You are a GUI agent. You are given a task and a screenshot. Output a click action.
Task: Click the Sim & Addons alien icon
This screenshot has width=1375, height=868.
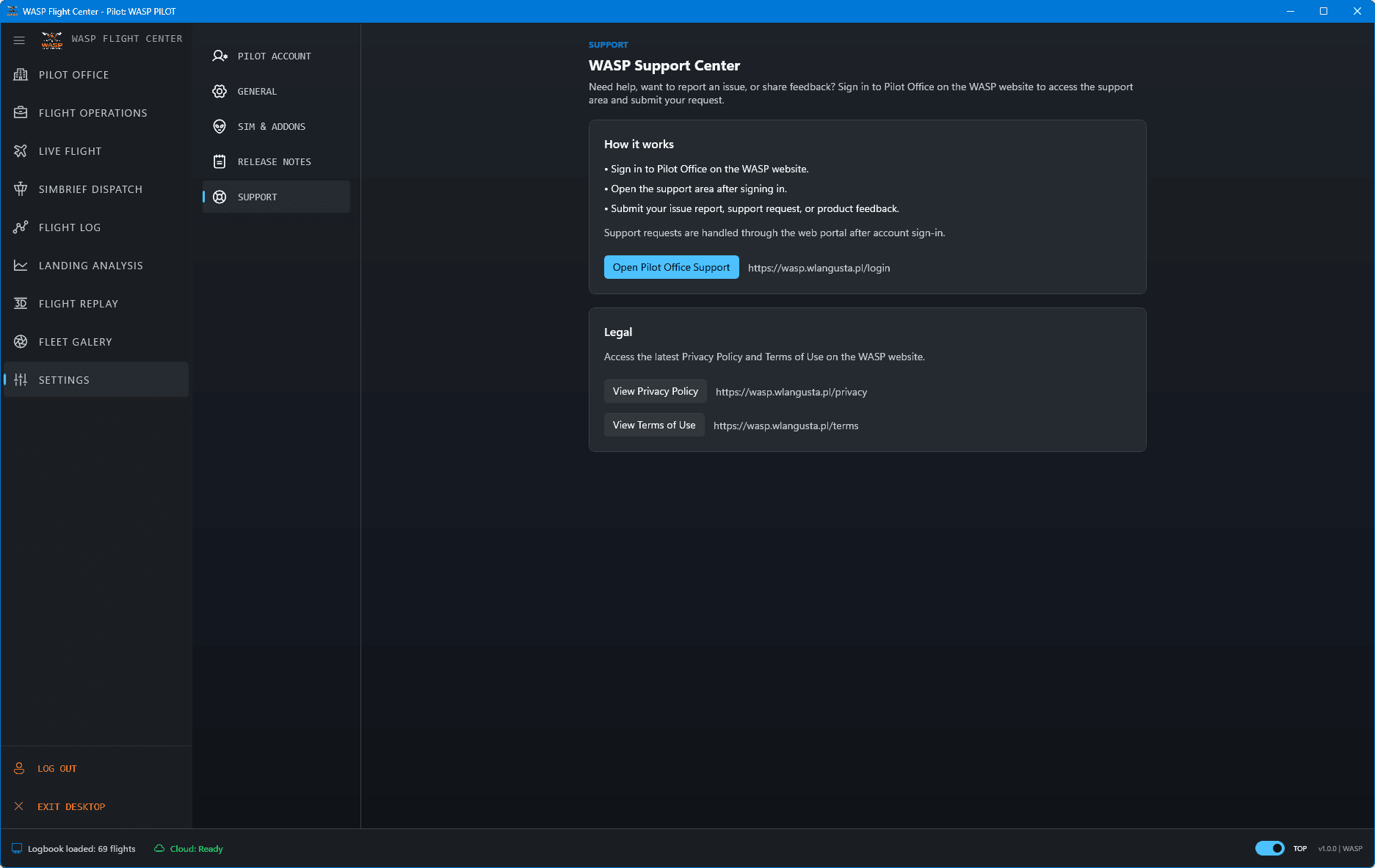220,126
